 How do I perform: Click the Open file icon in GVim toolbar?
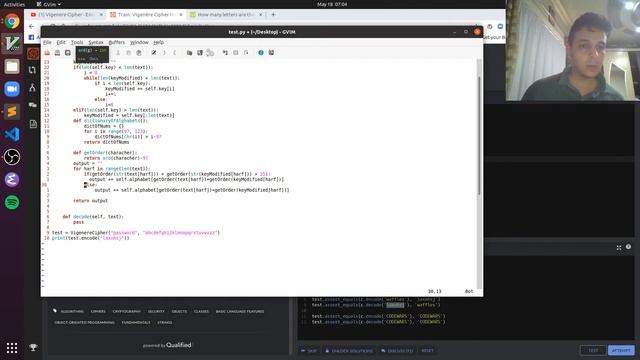tap(47, 53)
